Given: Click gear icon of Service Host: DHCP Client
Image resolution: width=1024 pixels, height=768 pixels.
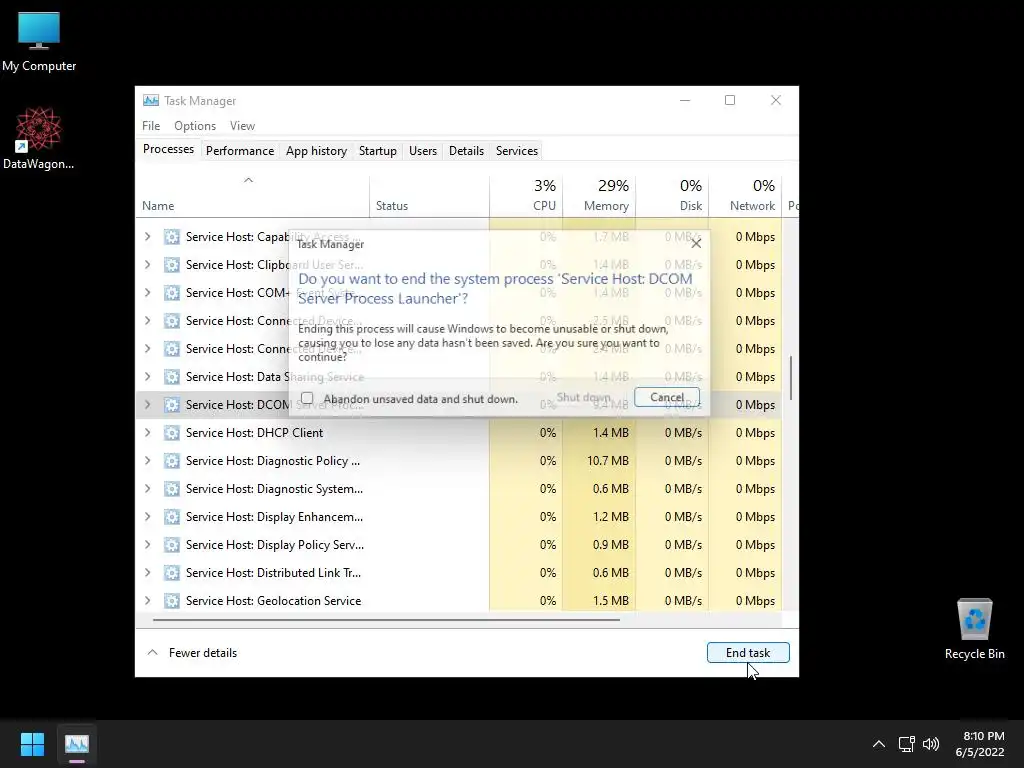Looking at the screenshot, I should [x=172, y=433].
